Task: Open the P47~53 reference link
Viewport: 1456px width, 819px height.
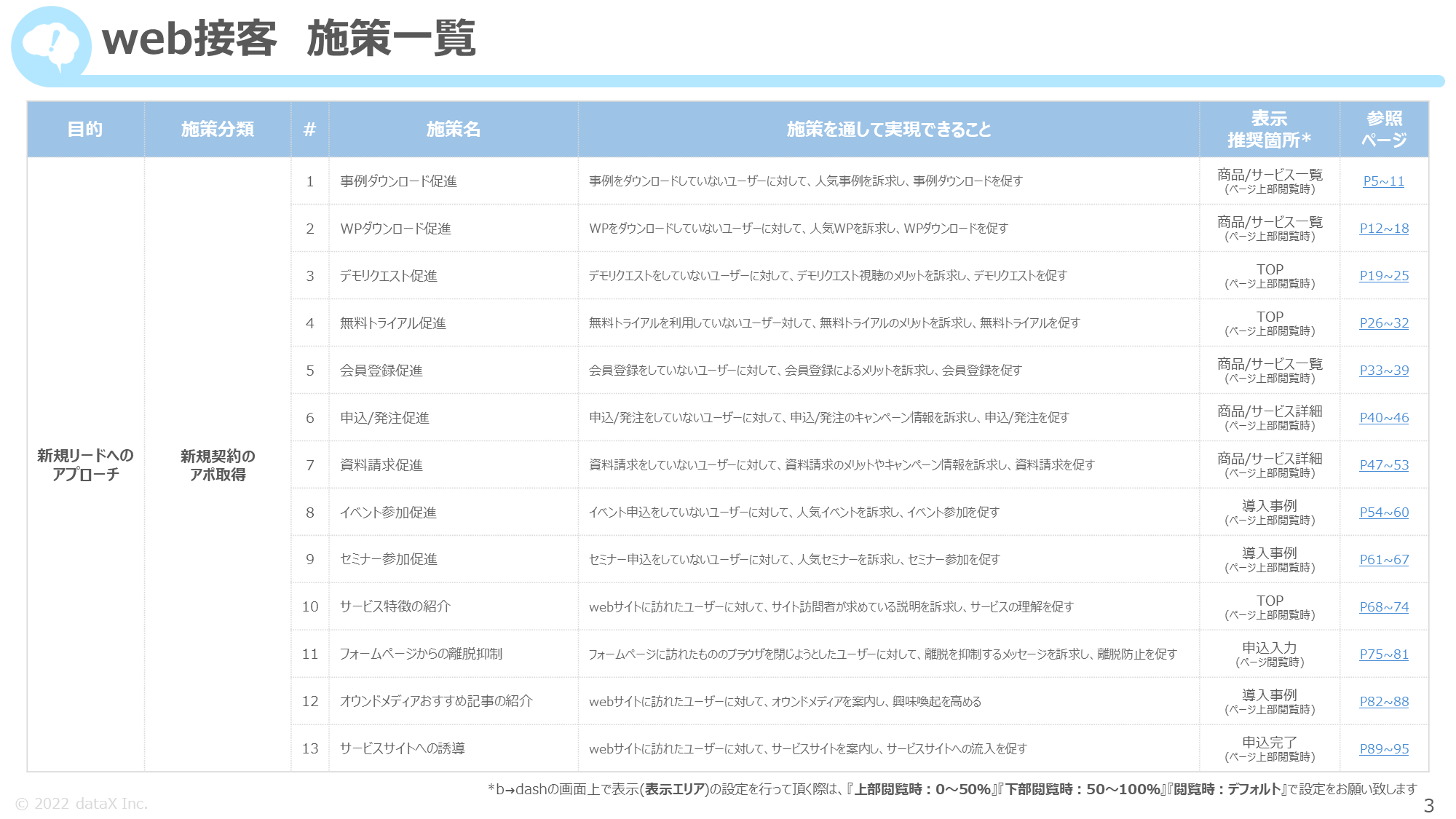Action: point(1384,465)
